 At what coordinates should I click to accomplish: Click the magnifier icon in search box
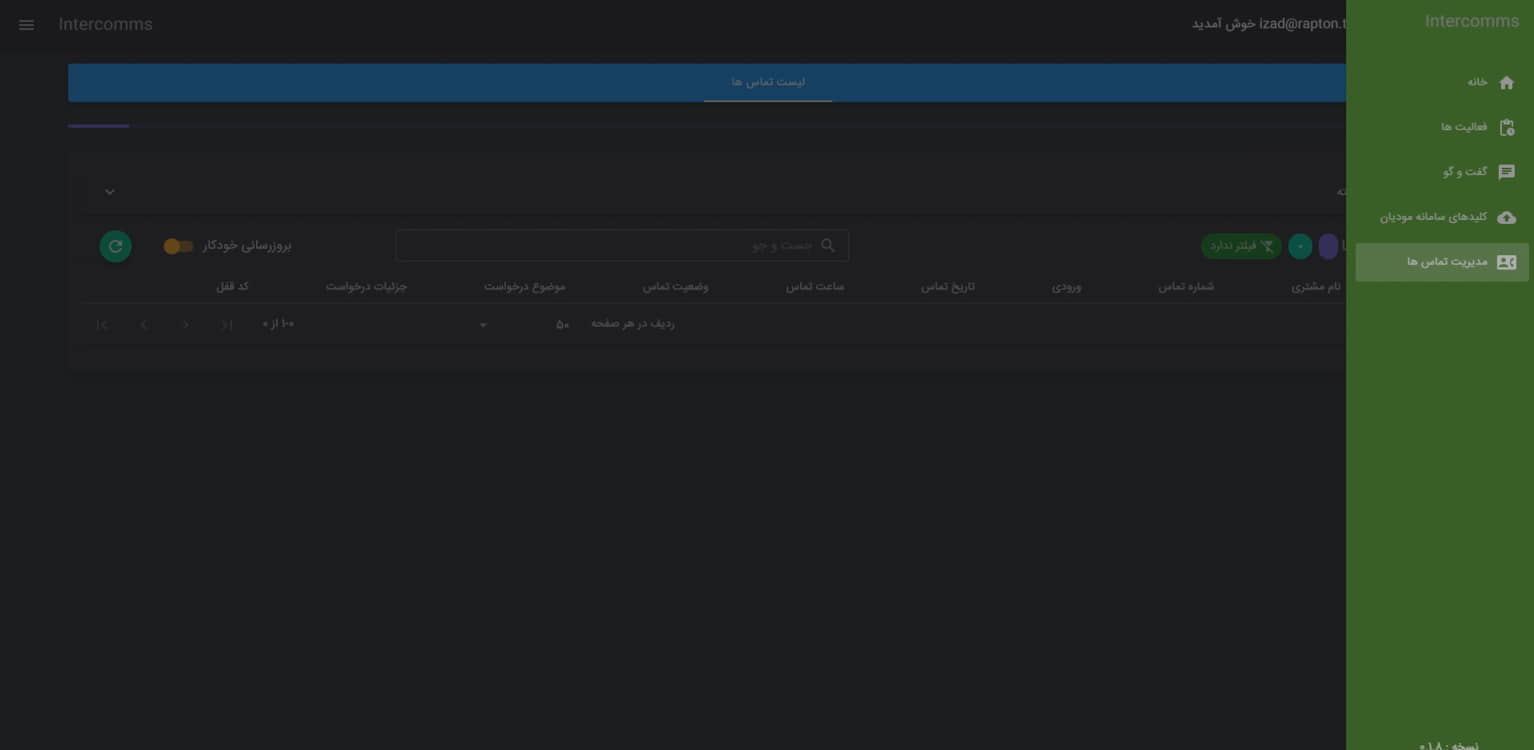click(x=827, y=246)
